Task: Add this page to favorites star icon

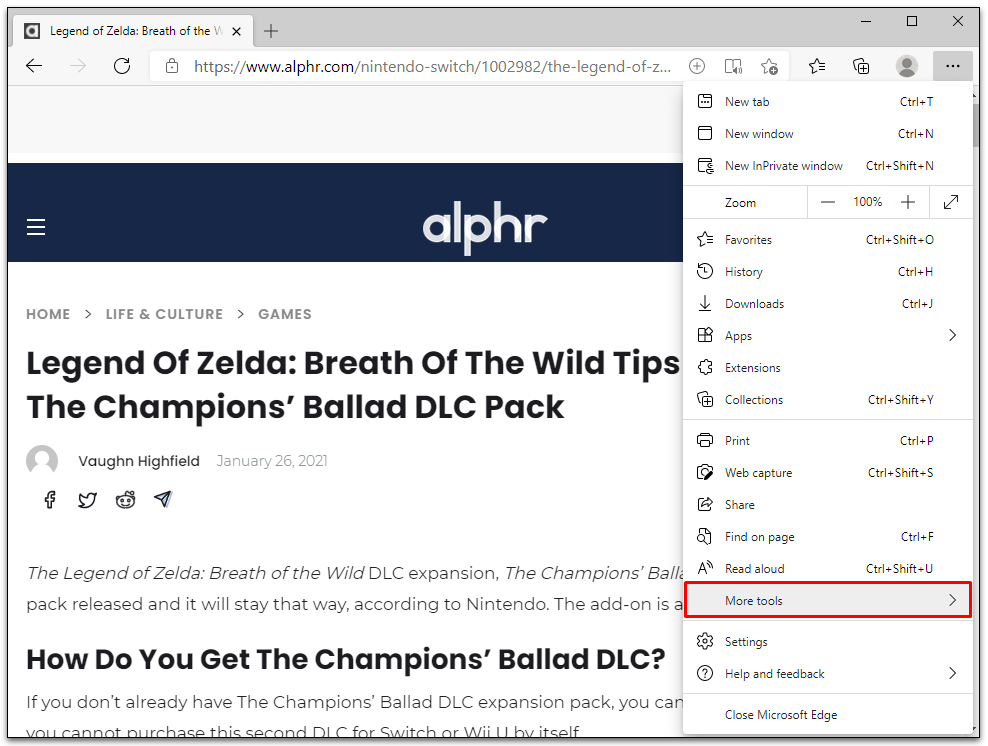Action: (x=769, y=66)
